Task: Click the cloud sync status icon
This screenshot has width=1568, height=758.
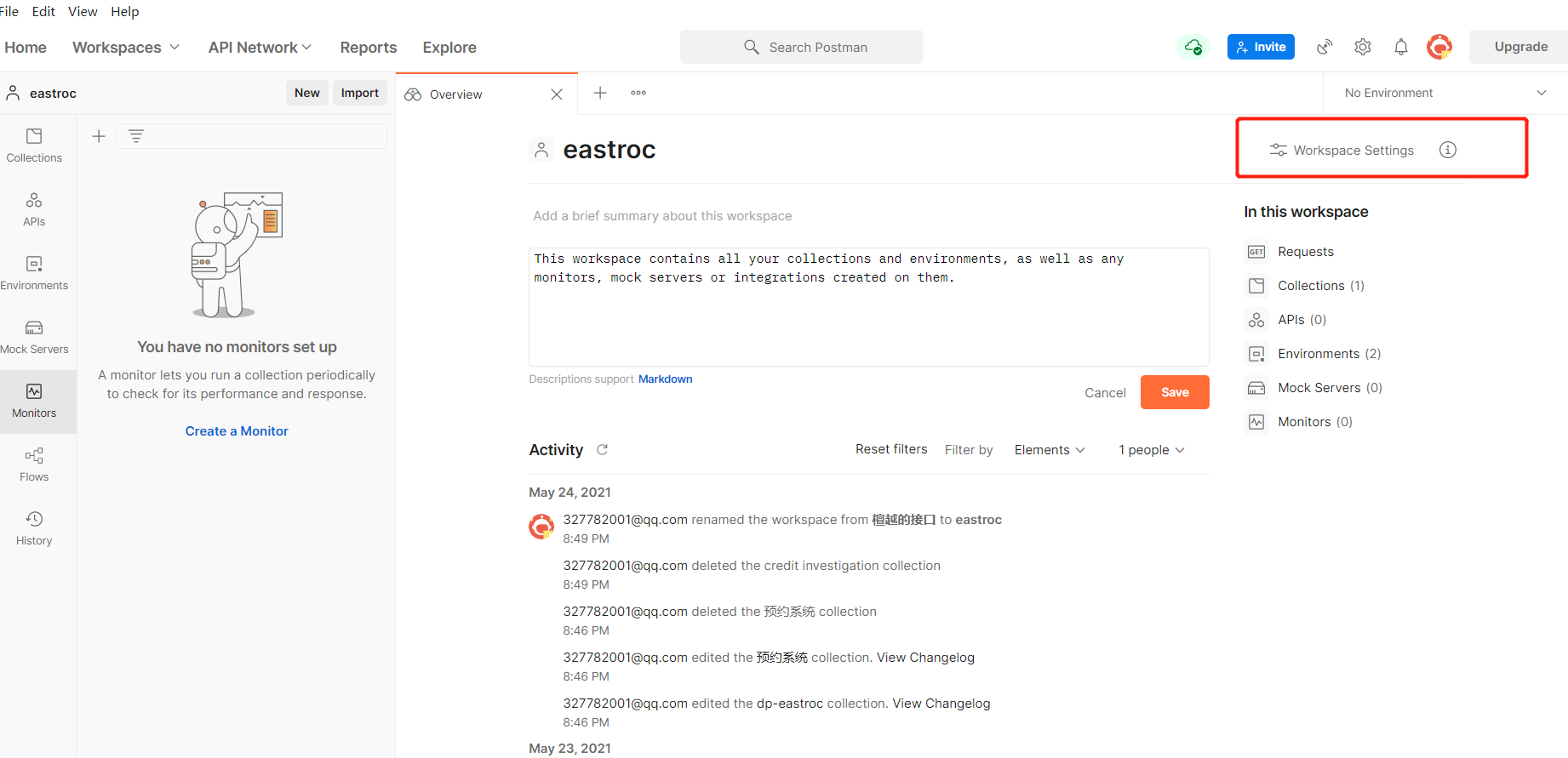Action: pos(1193,47)
